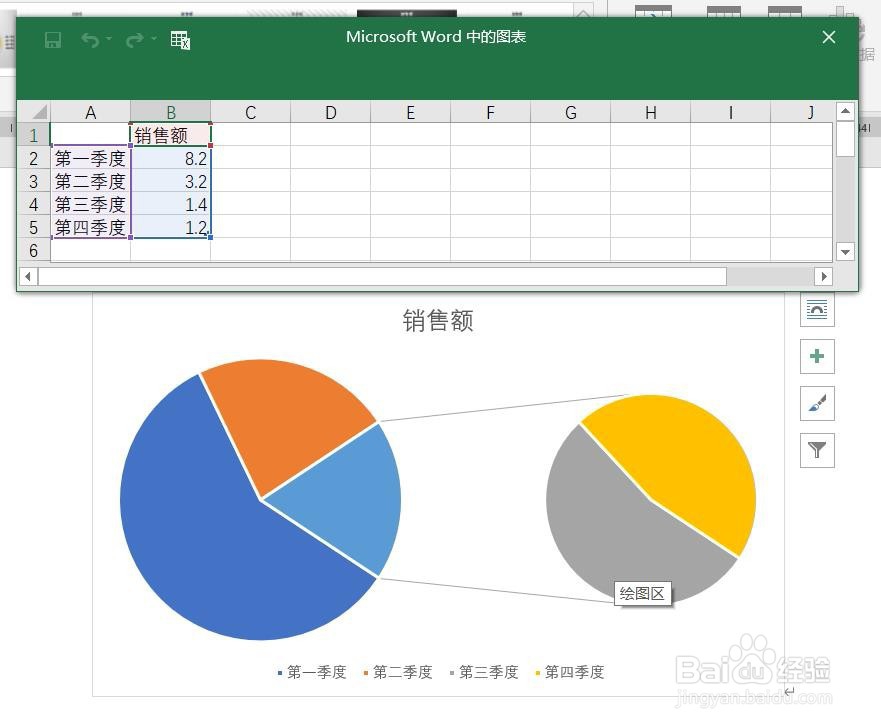Expand the Redo dropdown arrow
Screen dimensions: 881x728
click(x=152, y=38)
